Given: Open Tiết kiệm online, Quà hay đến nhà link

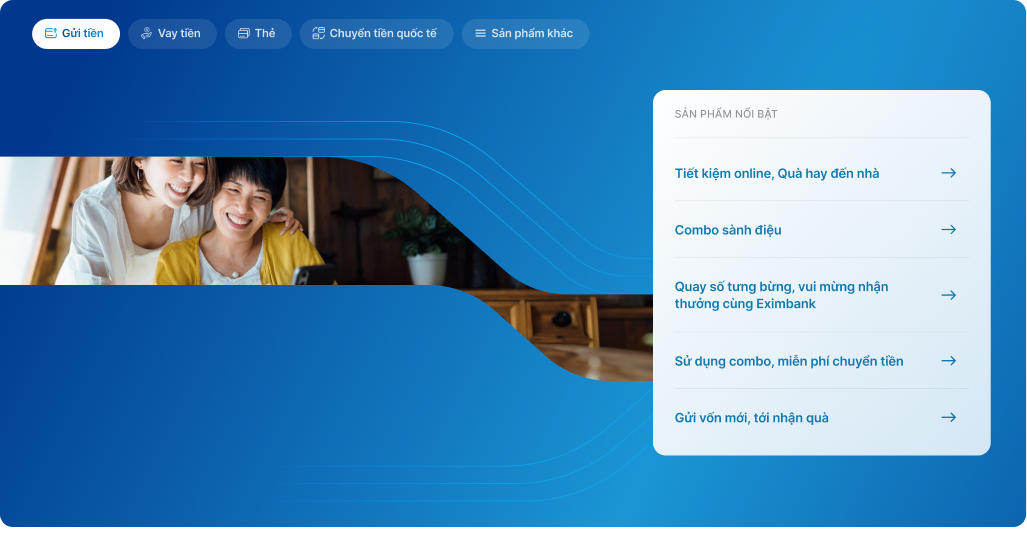Looking at the screenshot, I should pyautogui.click(x=777, y=173).
